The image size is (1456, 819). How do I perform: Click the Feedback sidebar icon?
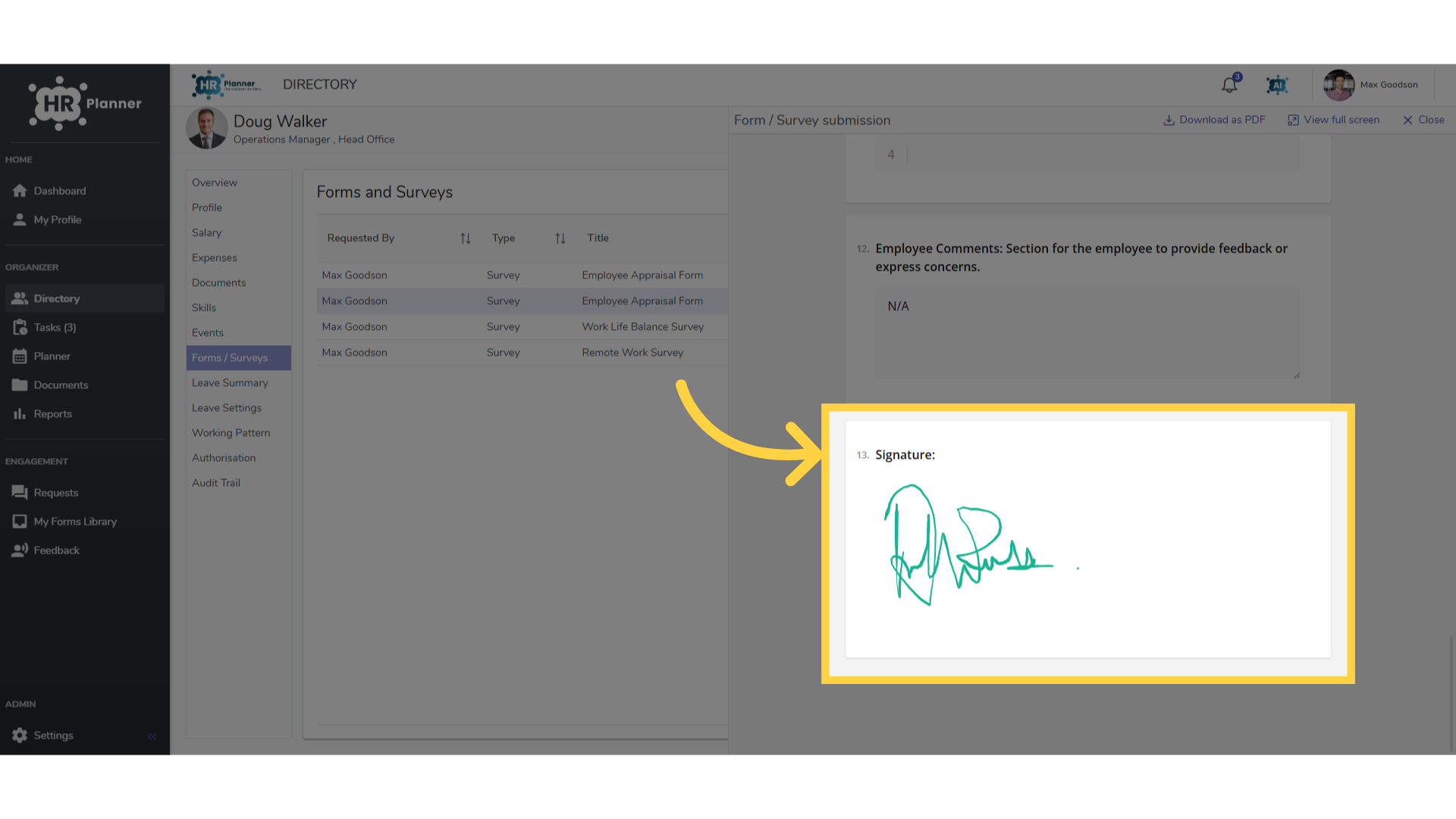20,551
